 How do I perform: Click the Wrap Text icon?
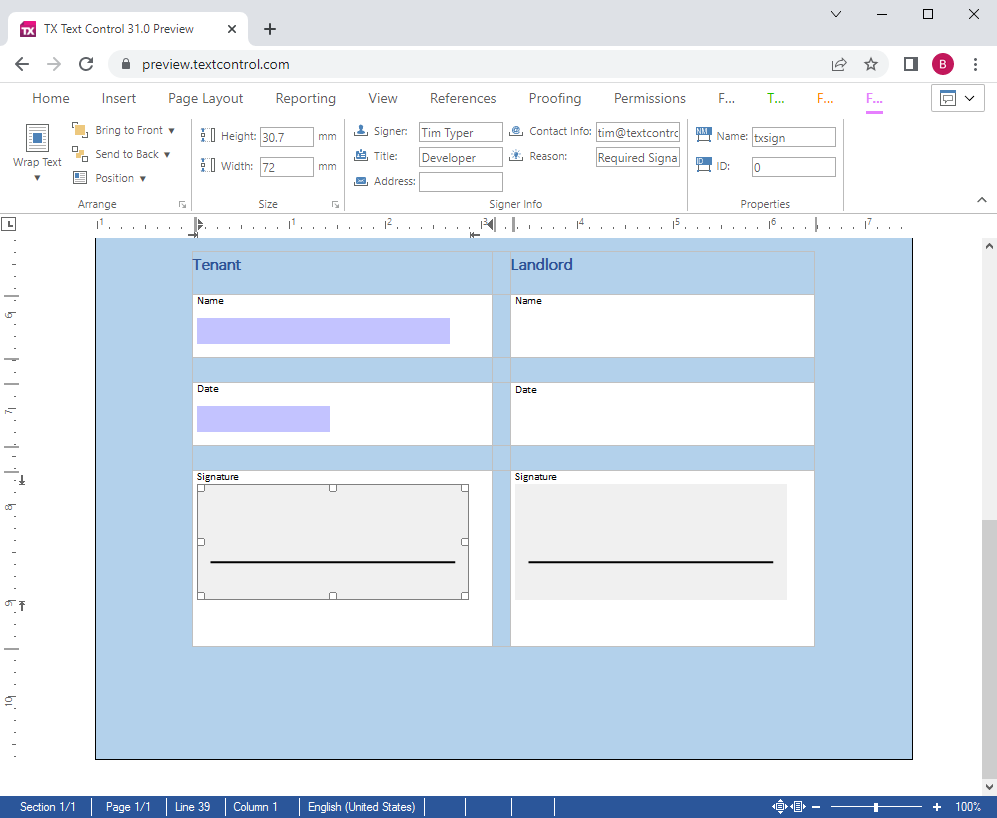[x=37, y=140]
